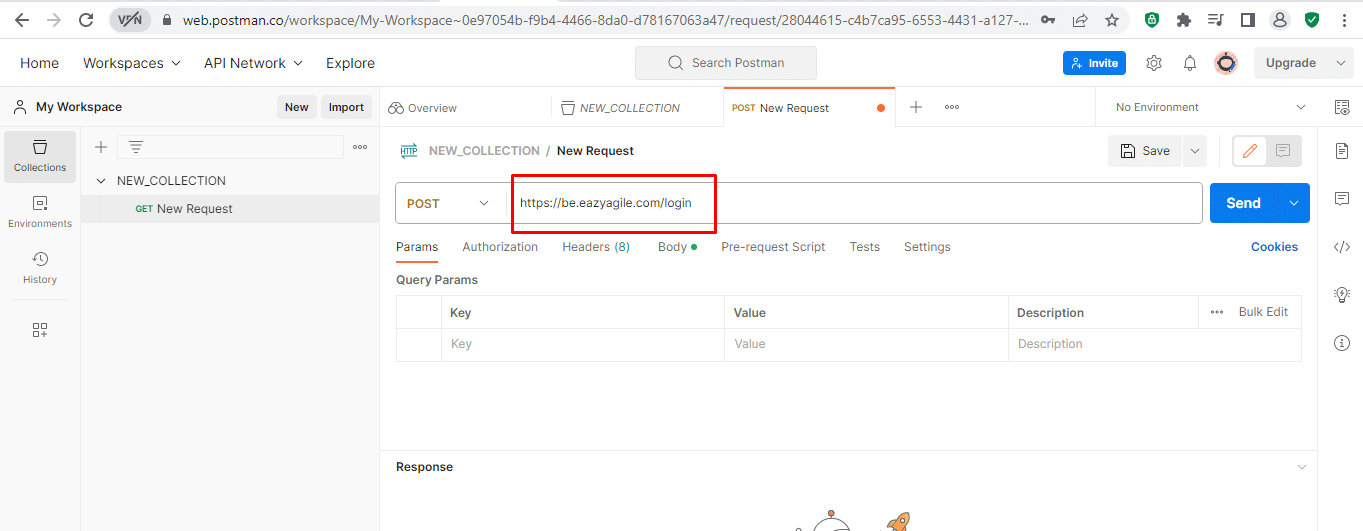The height and width of the screenshot is (531, 1363).
Task: Open the POST method dropdown
Action: [448, 203]
